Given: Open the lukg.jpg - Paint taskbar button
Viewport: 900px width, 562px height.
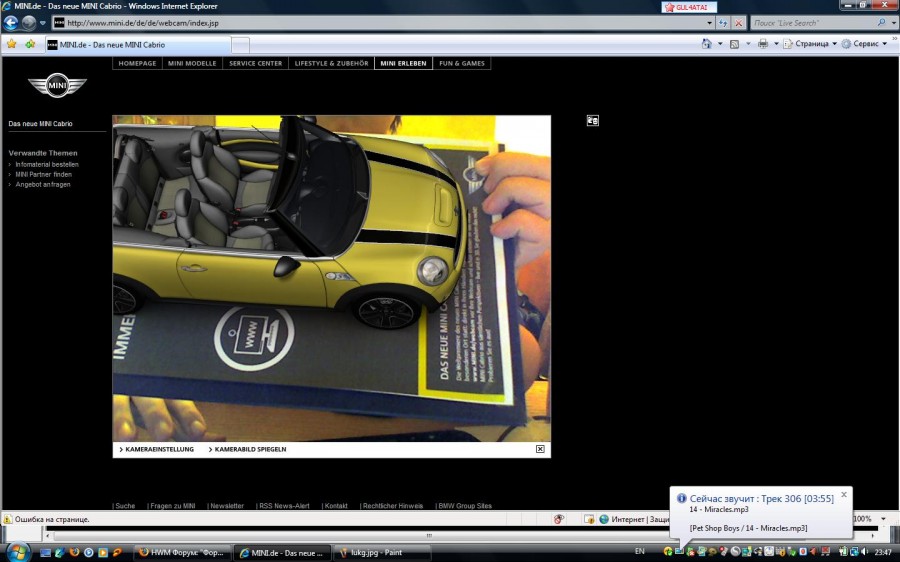Looking at the screenshot, I should click(x=381, y=553).
